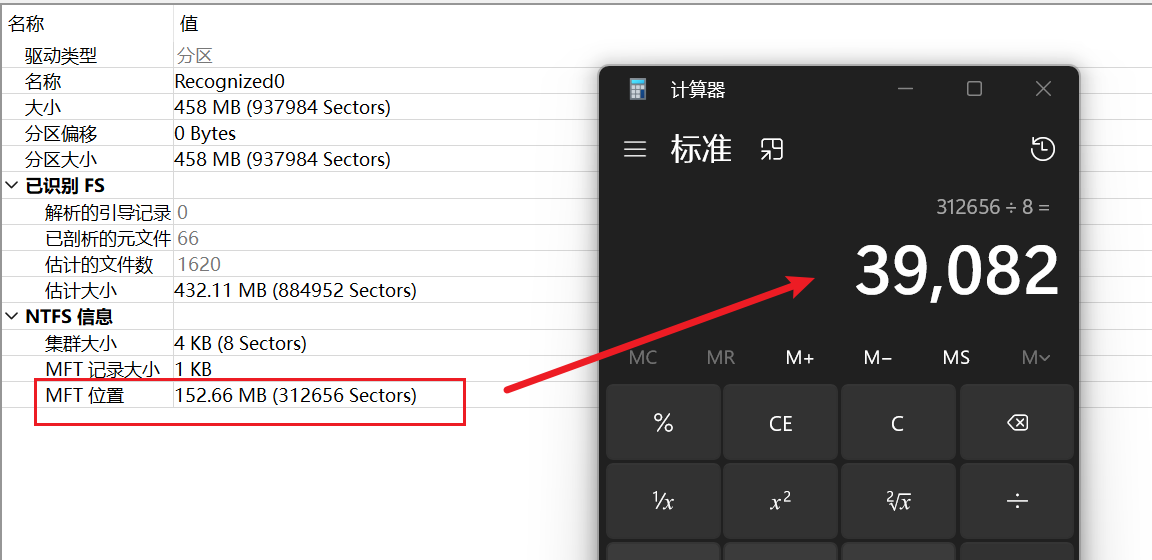The width and height of the screenshot is (1152, 560).
Task: Click the MS memory store button
Action: [x=957, y=358]
